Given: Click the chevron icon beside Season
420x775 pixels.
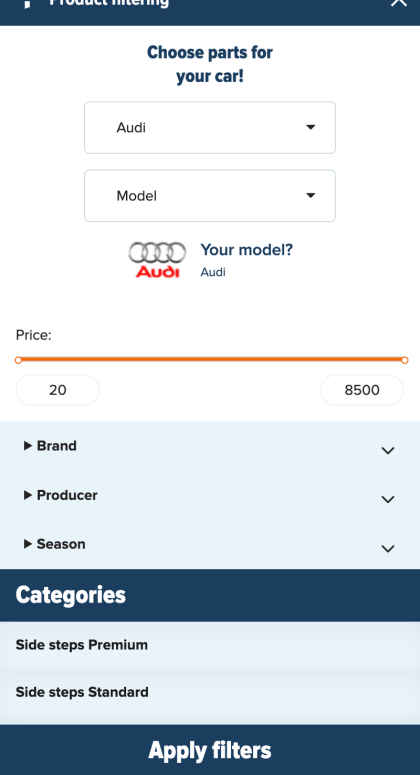Looking at the screenshot, I should (x=388, y=549).
